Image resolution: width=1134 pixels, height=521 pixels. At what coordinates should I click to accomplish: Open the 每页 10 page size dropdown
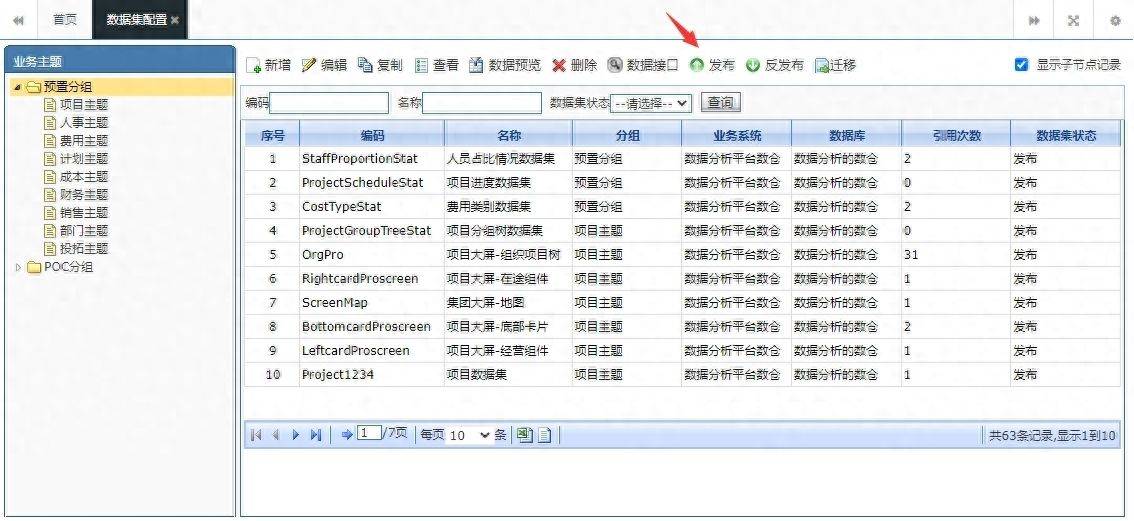(469, 436)
